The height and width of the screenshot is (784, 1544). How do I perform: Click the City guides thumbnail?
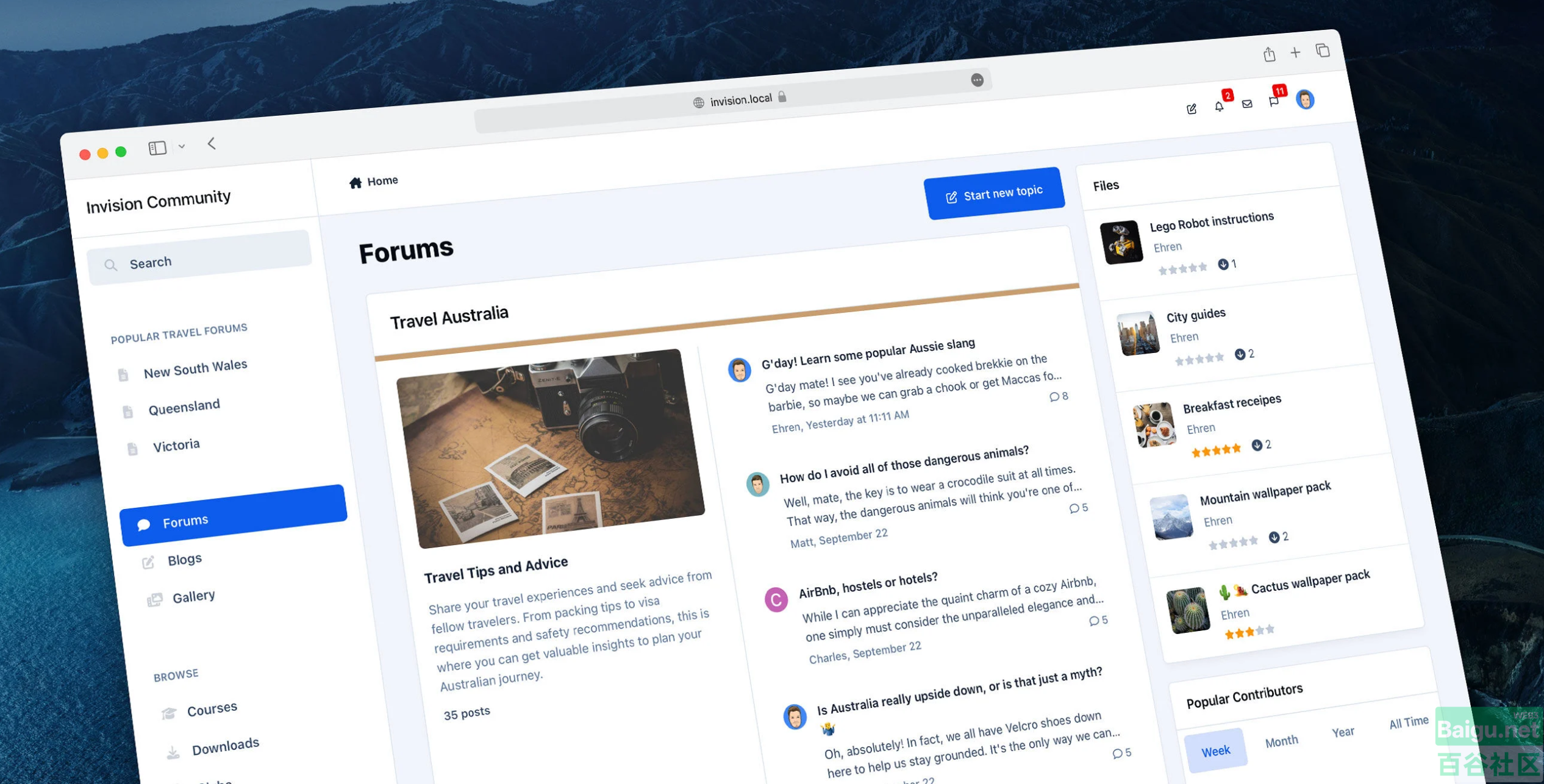point(1138,333)
